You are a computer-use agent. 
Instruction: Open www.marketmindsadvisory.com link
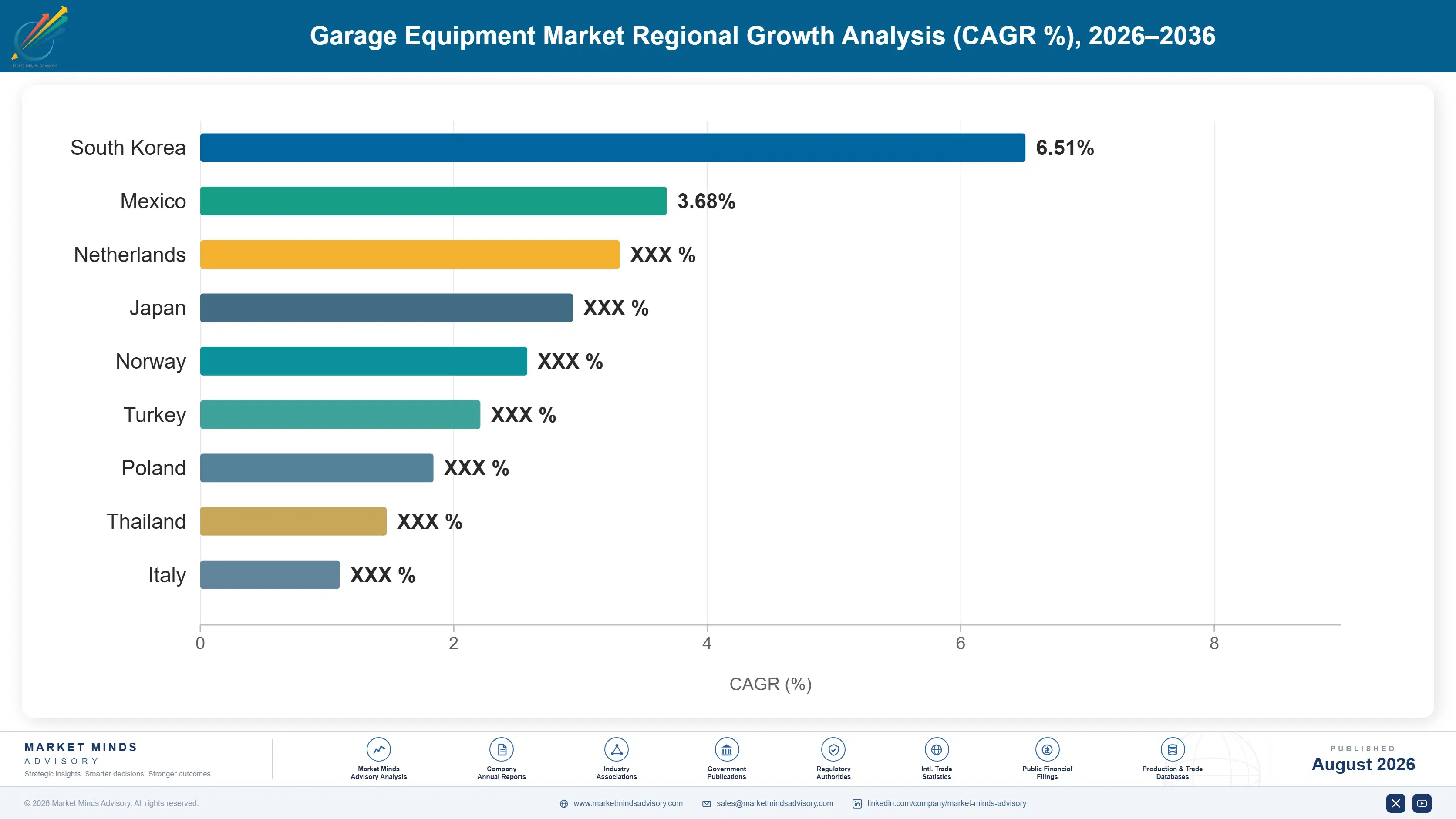click(628, 803)
